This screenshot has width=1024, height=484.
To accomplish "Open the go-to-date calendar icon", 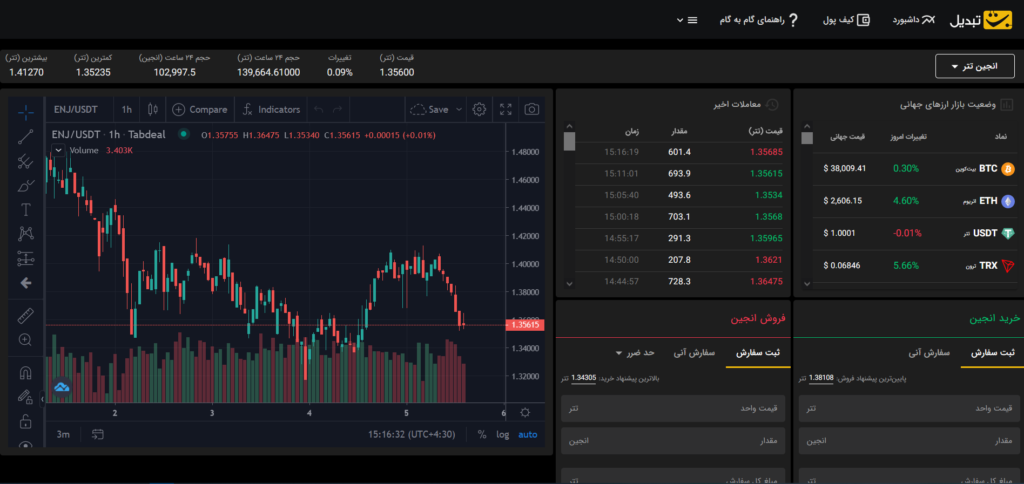I will [x=98, y=434].
